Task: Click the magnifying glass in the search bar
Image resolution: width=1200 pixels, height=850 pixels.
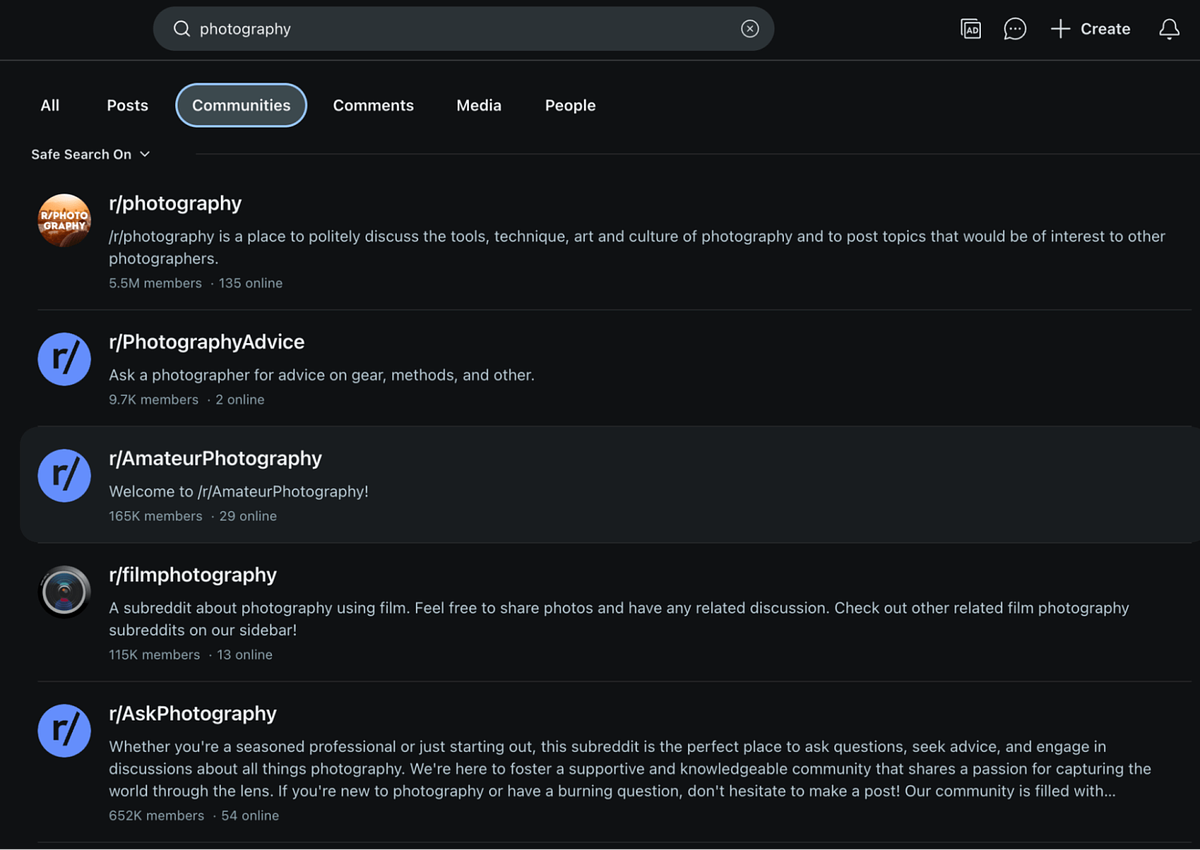Action: [181, 29]
